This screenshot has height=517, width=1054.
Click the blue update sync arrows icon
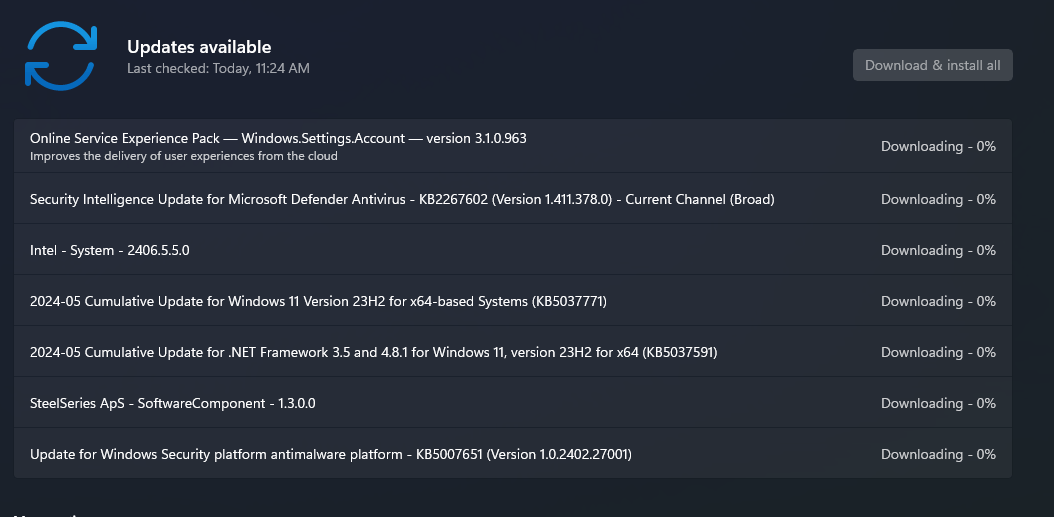coord(61,57)
